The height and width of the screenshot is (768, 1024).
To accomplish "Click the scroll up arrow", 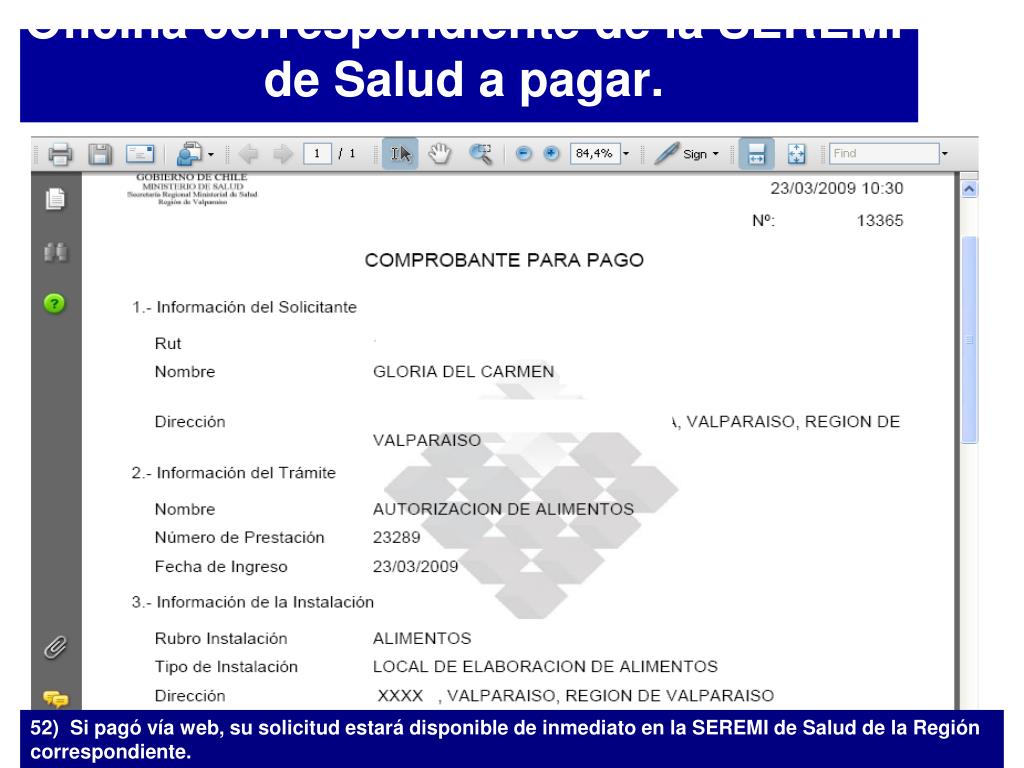I will (x=969, y=189).
